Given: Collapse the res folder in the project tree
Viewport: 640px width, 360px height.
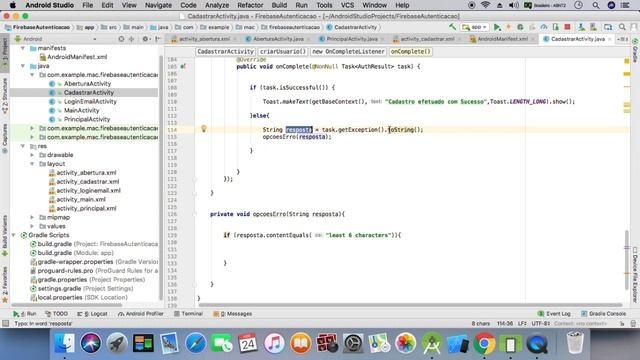Looking at the screenshot, I should (x=23, y=146).
